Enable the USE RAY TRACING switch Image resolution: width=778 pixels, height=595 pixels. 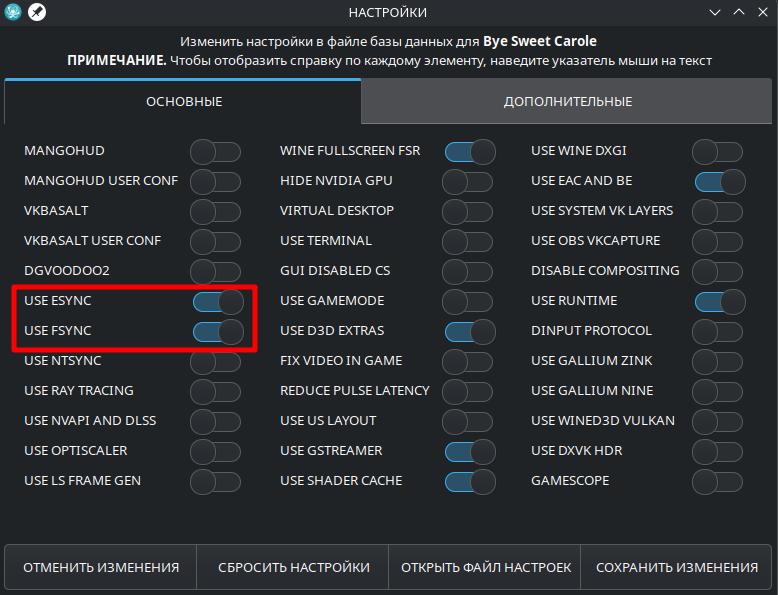tap(216, 391)
